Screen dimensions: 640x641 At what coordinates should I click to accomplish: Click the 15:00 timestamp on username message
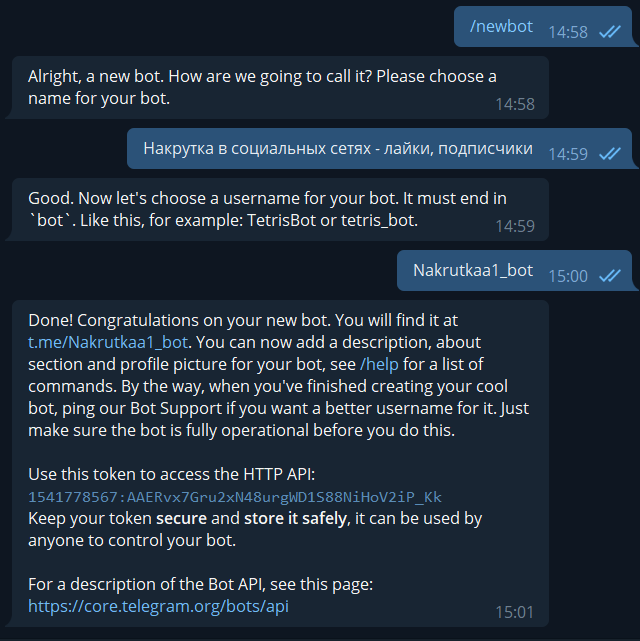point(568,276)
